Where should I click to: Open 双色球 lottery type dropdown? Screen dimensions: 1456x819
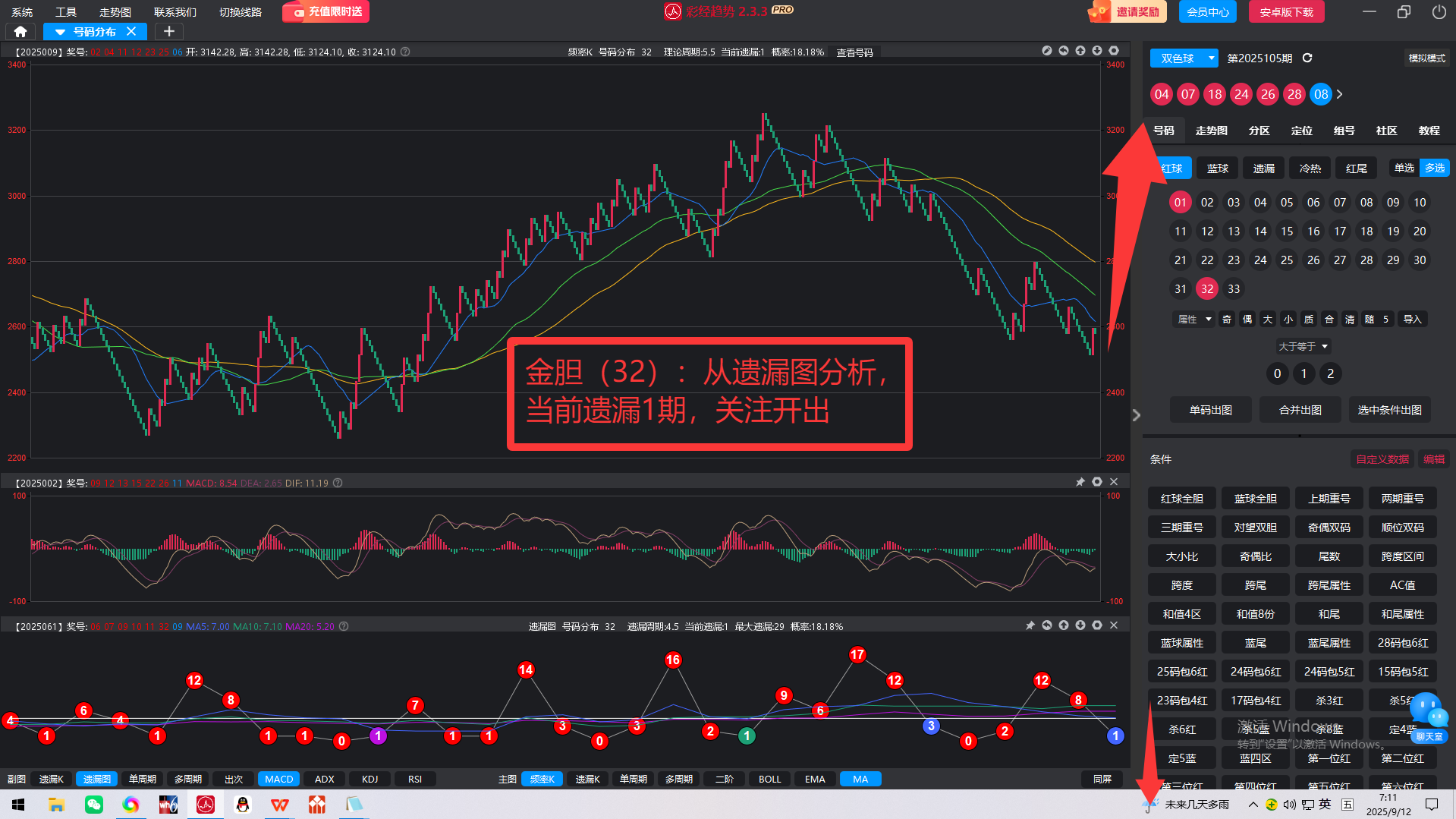click(x=1184, y=58)
